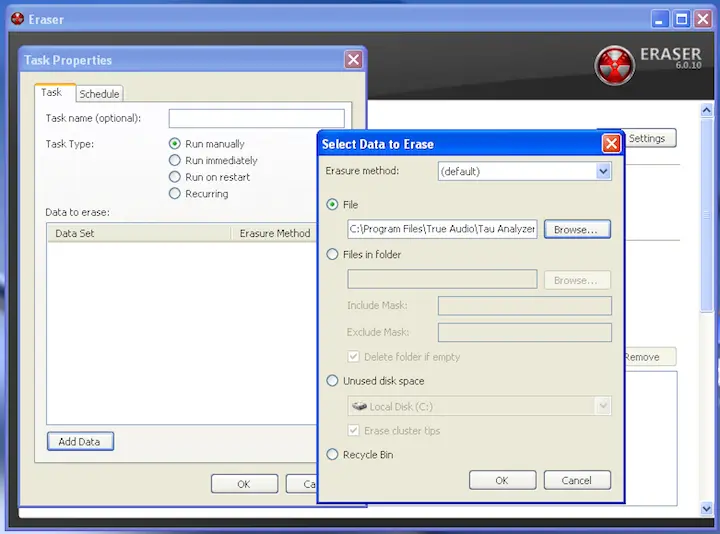The image size is (720, 534).
Task: Choose Run on restart task type
Action: coord(175,177)
